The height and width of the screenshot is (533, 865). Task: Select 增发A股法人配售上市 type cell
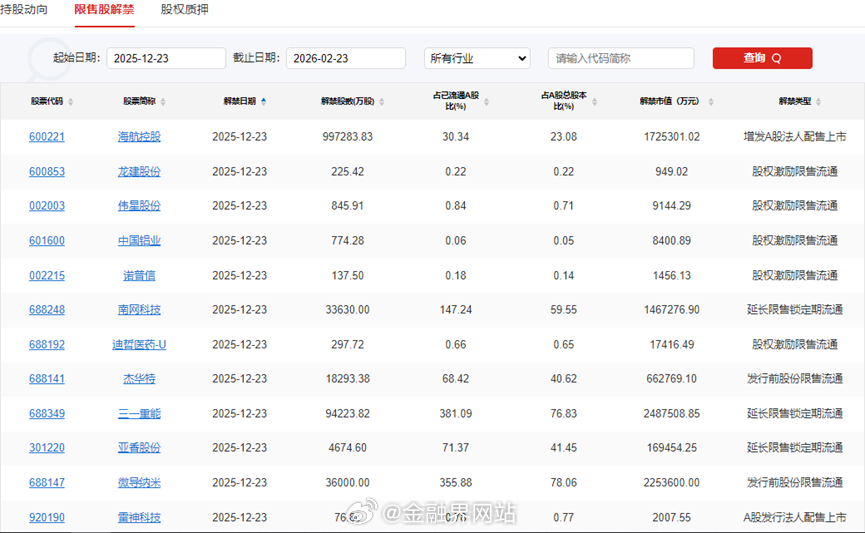click(794, 137)
